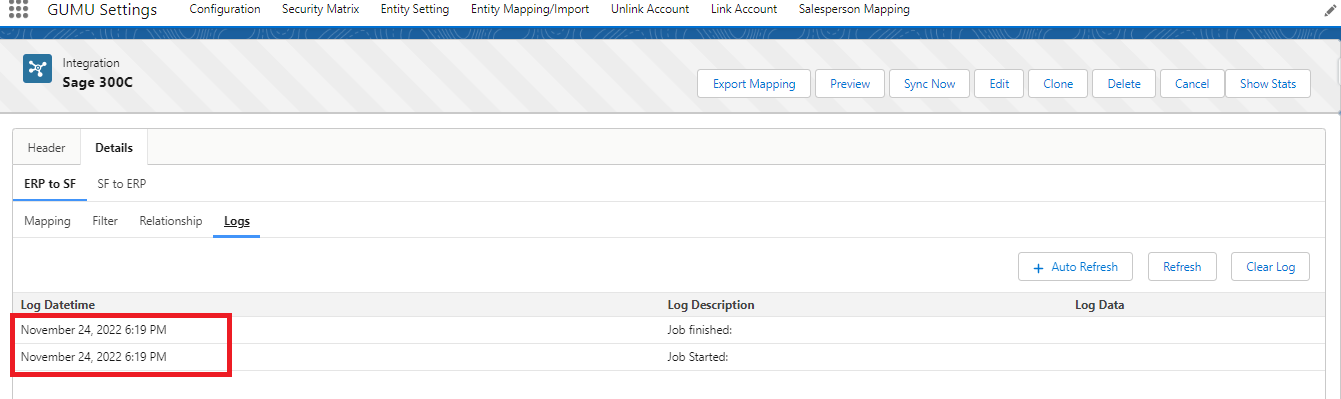
Task: Select the Details tab
Action: pos(114,147)
